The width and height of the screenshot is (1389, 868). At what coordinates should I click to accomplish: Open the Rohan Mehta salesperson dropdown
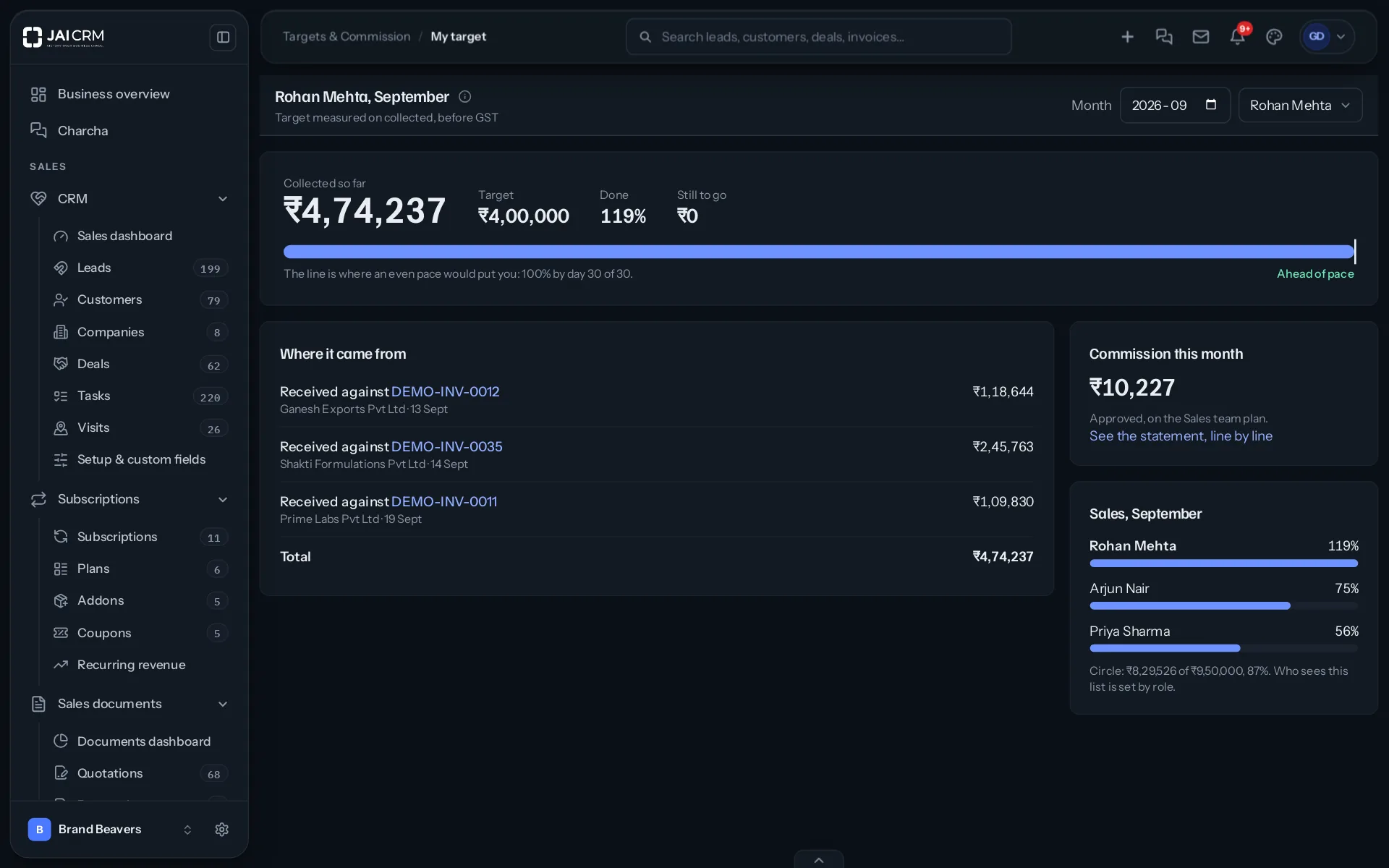point(1300,106)
